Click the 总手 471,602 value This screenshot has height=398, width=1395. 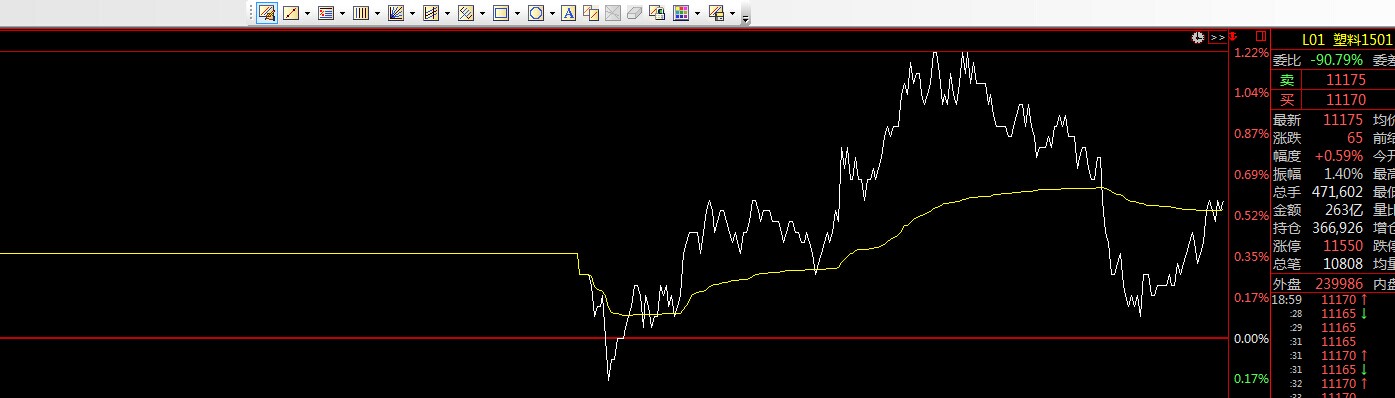[1337, 192]
